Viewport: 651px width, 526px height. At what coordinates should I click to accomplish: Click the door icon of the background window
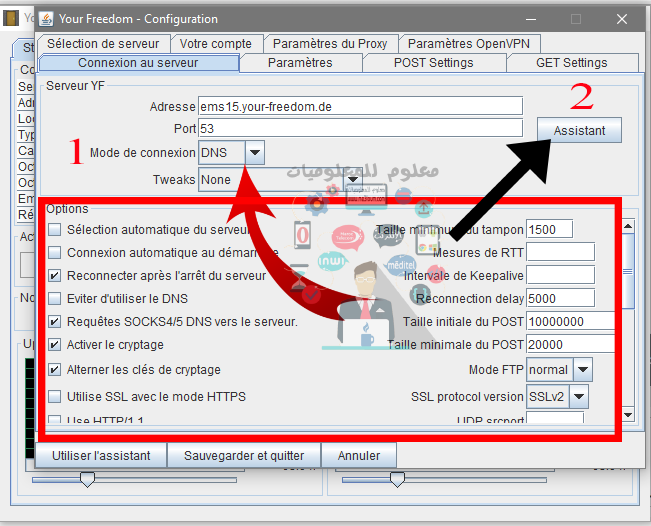coord(11,19)
